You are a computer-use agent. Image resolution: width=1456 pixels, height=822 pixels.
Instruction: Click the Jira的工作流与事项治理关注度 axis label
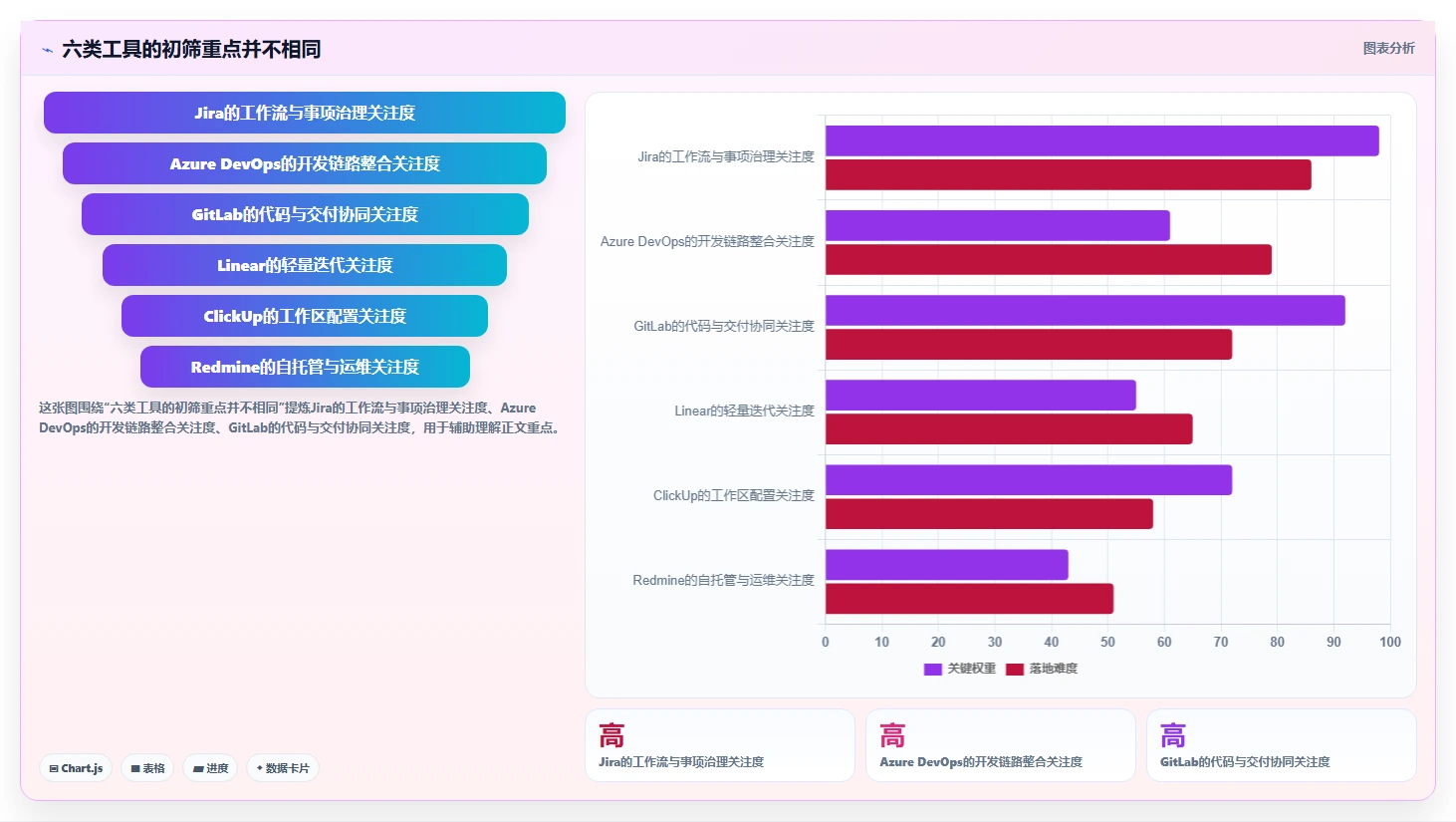(x=726, y=156)
